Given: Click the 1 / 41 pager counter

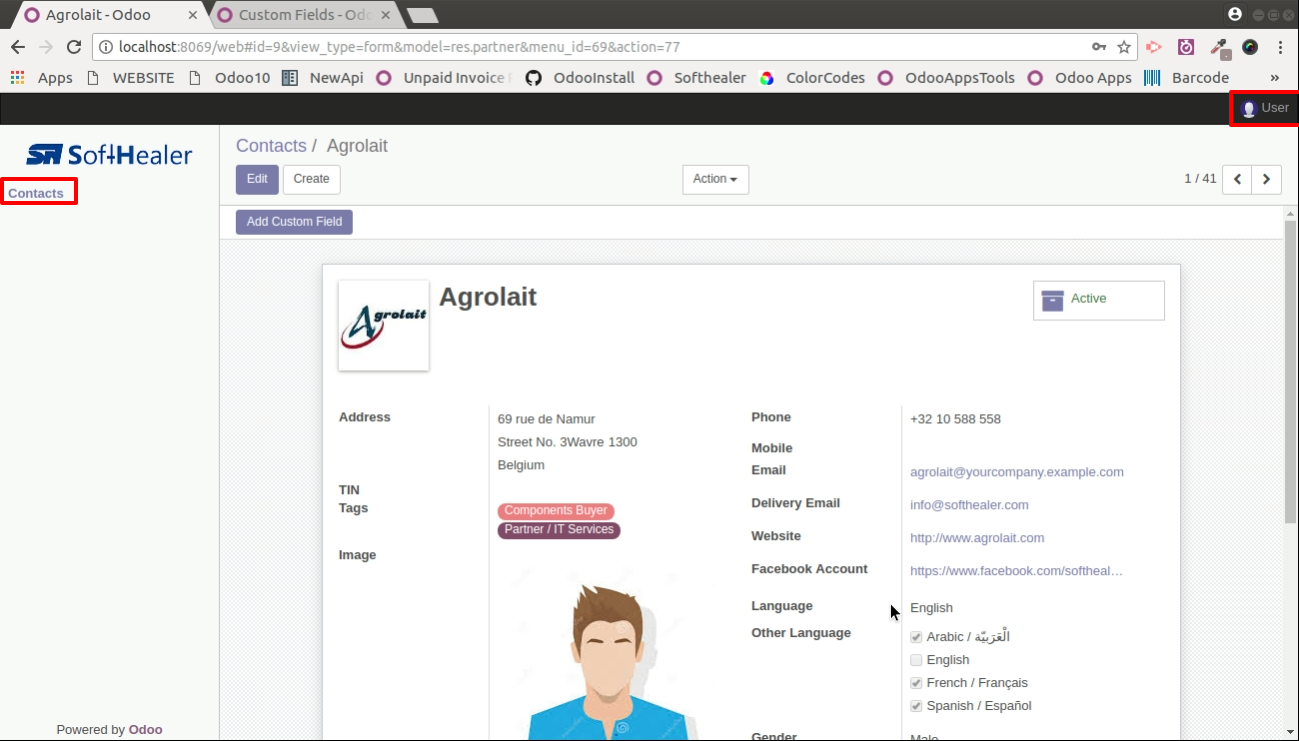Looking at the screenshot, I should click(1200, 179).
